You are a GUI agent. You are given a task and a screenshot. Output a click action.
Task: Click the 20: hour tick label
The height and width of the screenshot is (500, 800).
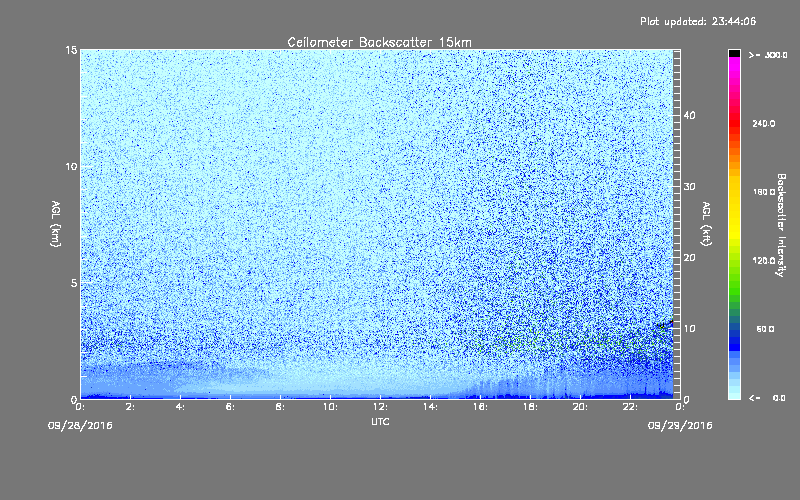[x=580, y=407]
